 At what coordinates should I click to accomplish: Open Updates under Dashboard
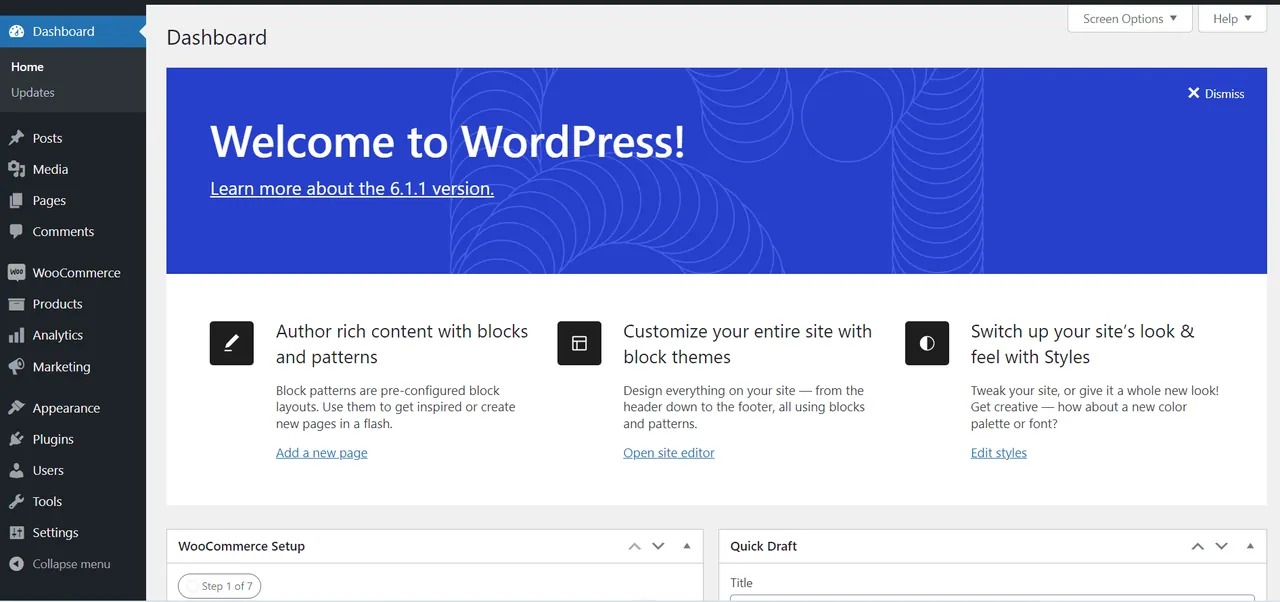tap(33, 92)
